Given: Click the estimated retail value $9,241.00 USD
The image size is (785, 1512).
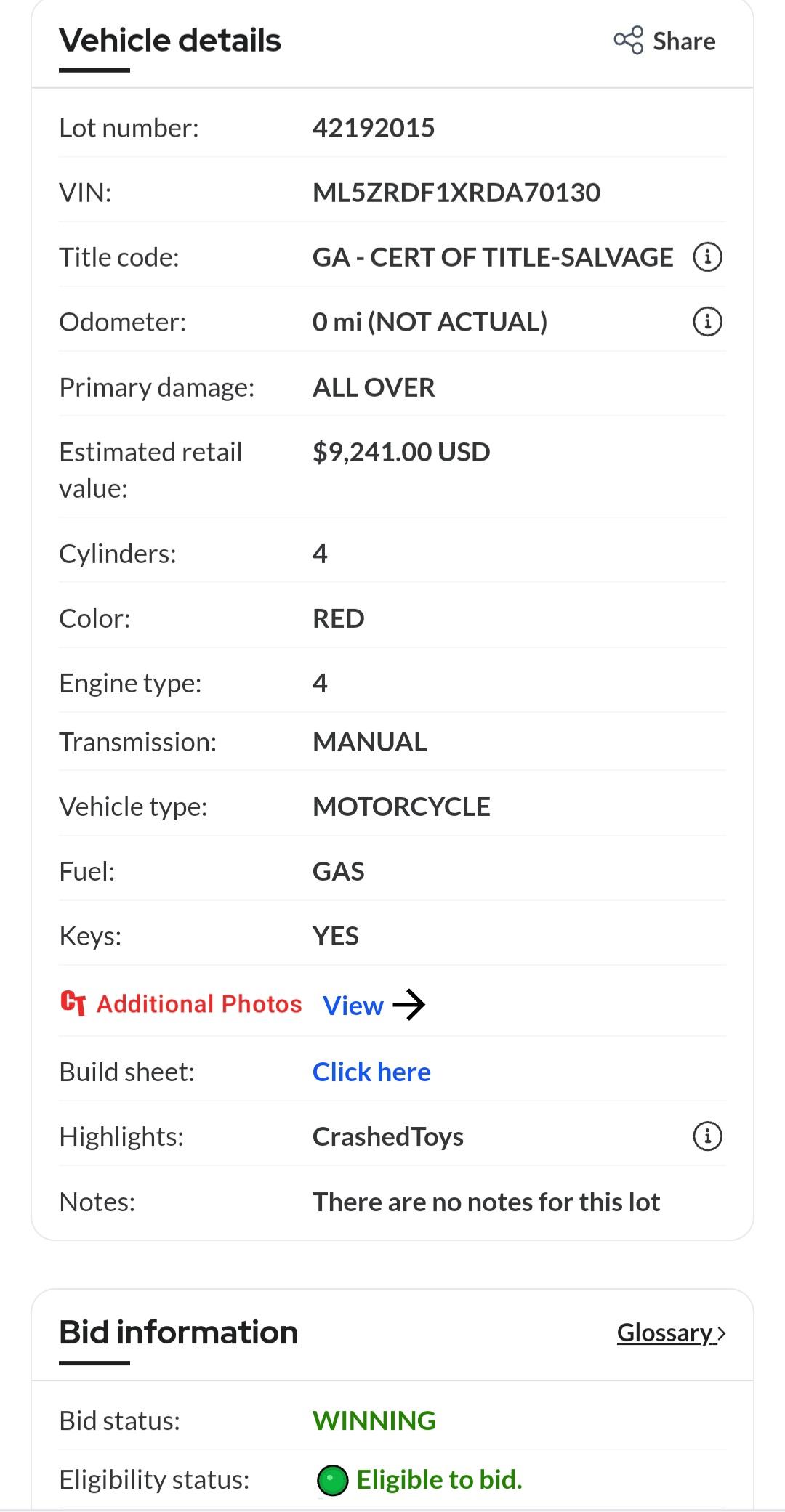Looking at the screenshot, I should pyautogui.click(x=401, y=452).
